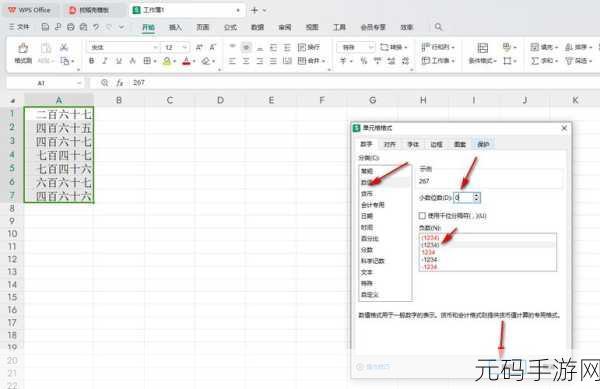Viewport: 600px width, 389px height.
Task: Click the Borders grid icon
Action: click(x=147, y=61)
